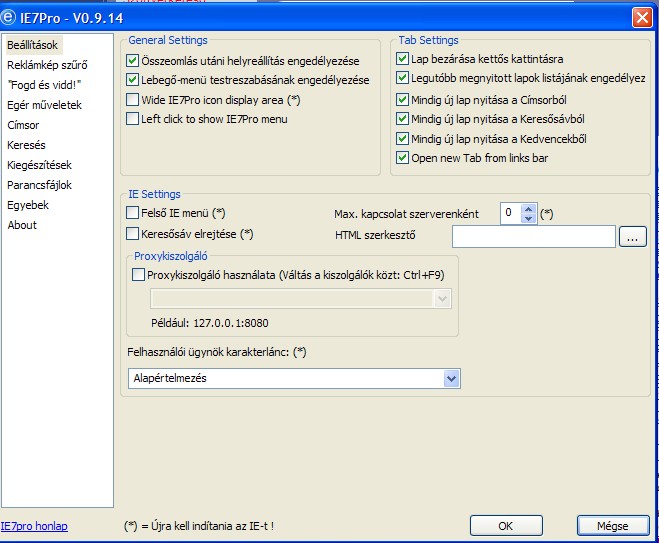This screenshot has height=543, width=659.
Task: Enable Felső IE menü checkbox
Action: tap(132, 213)
